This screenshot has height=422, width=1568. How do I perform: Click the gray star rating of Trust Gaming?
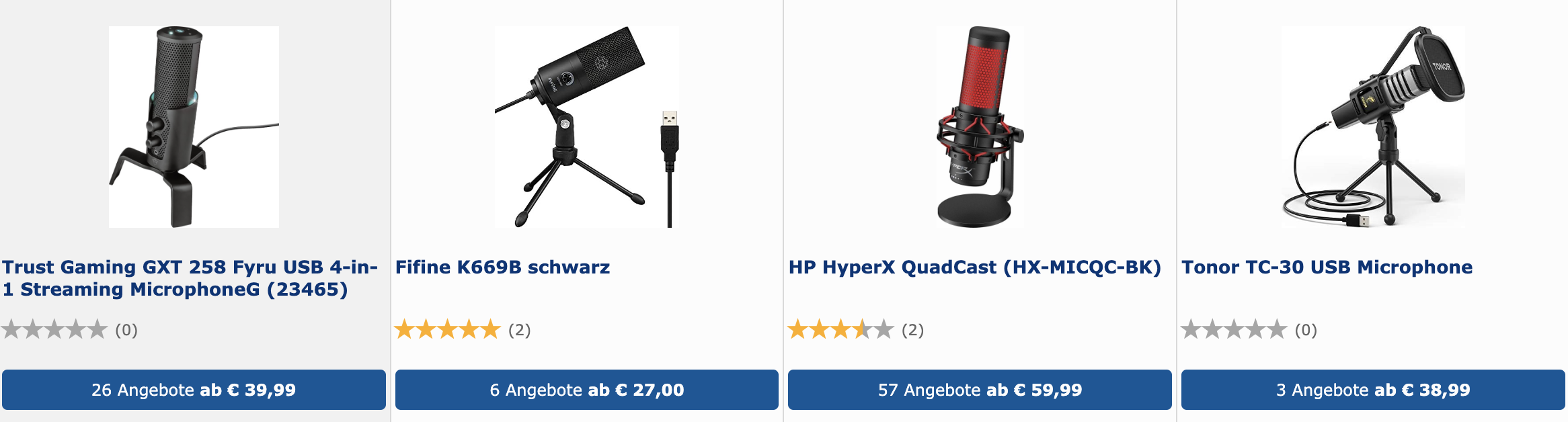54,329
